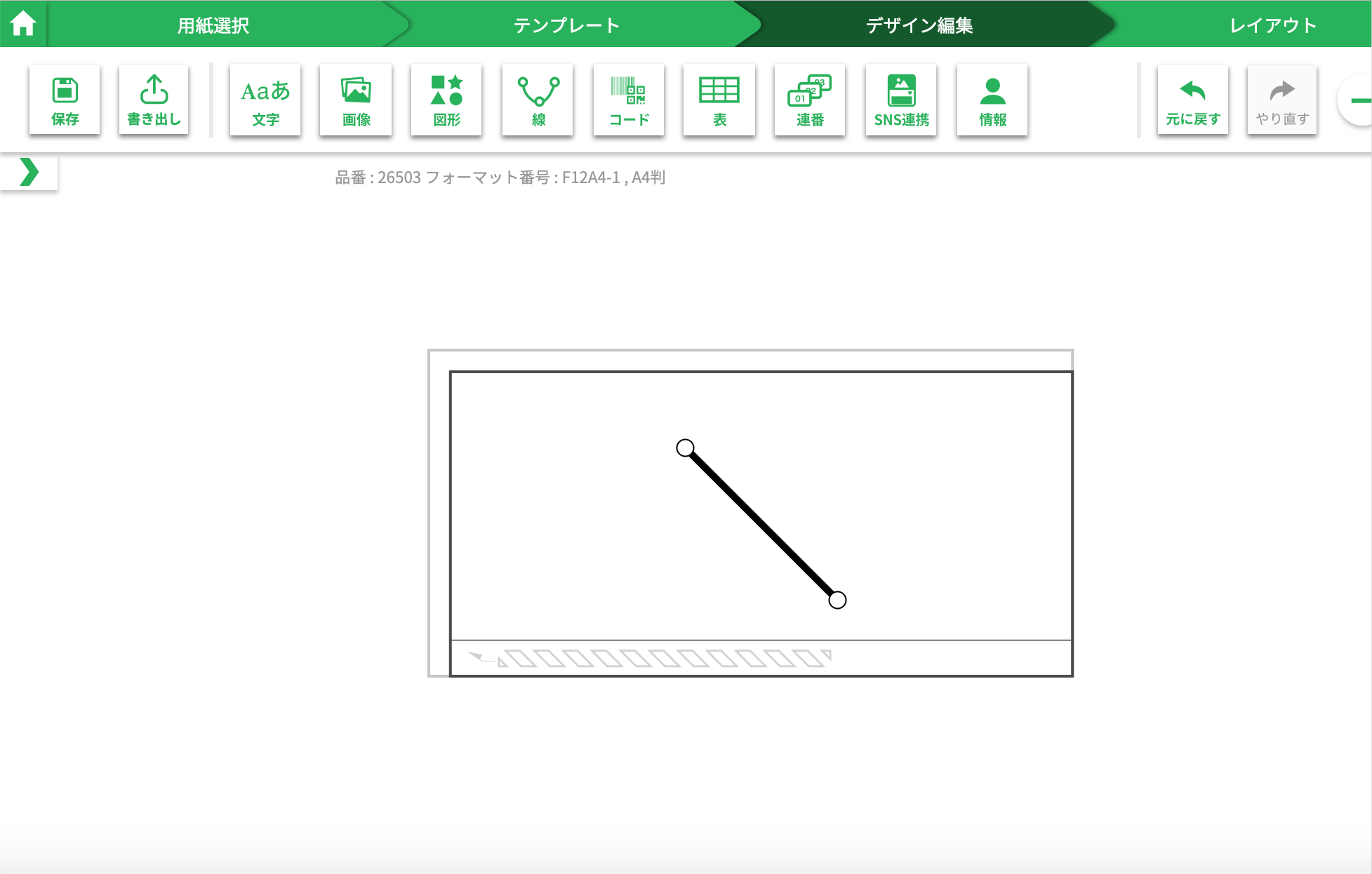Select lower-right line endpoint handle
The height and width of the screenshot is (874, 1372).
point(837,600)
